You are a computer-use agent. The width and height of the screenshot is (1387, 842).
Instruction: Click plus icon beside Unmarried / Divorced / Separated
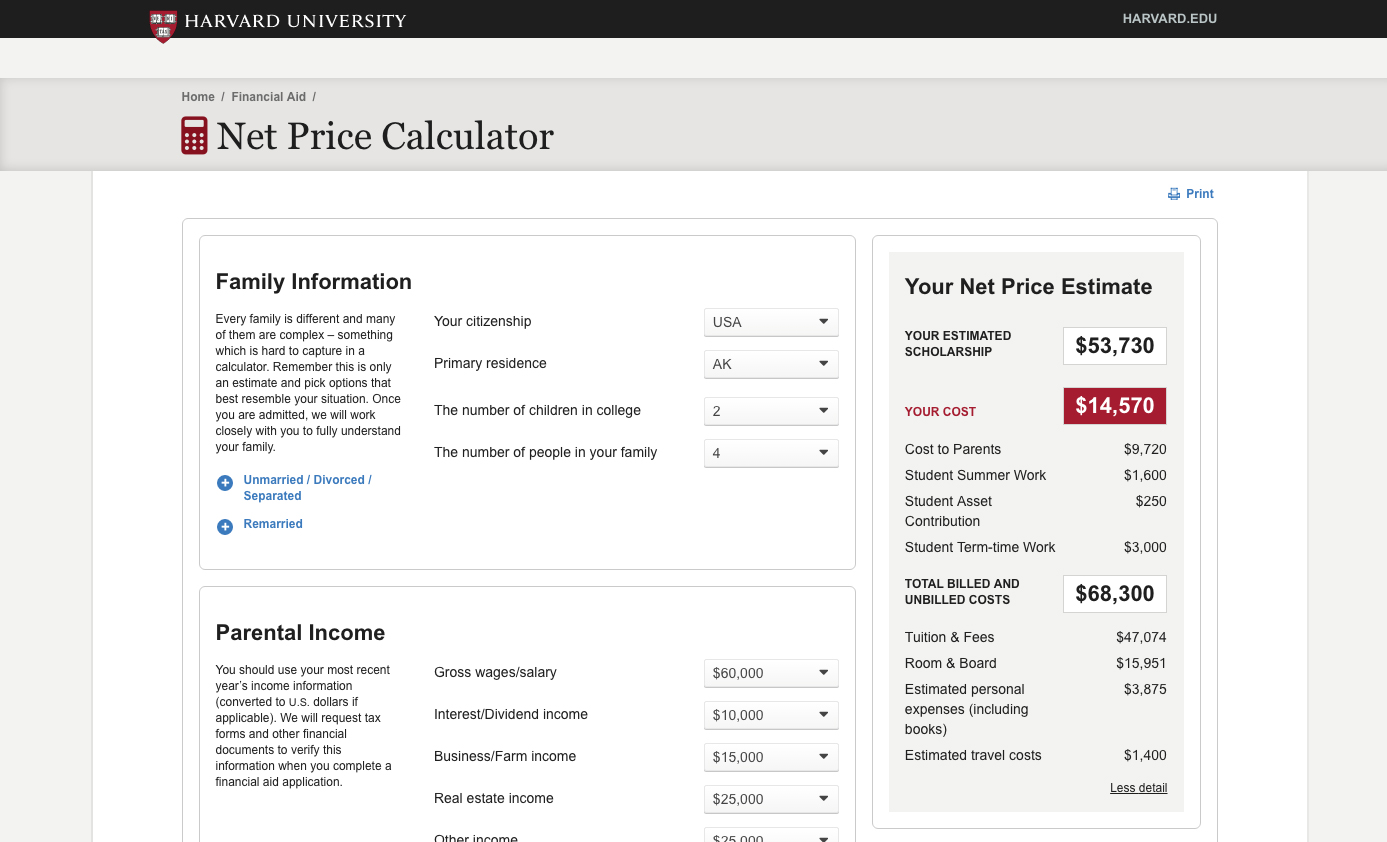coord(225,483)
